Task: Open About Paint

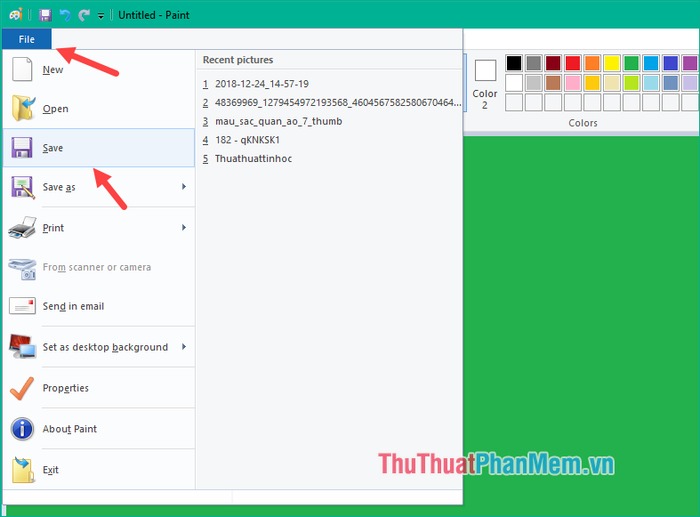Action: [x=99, y=429]
